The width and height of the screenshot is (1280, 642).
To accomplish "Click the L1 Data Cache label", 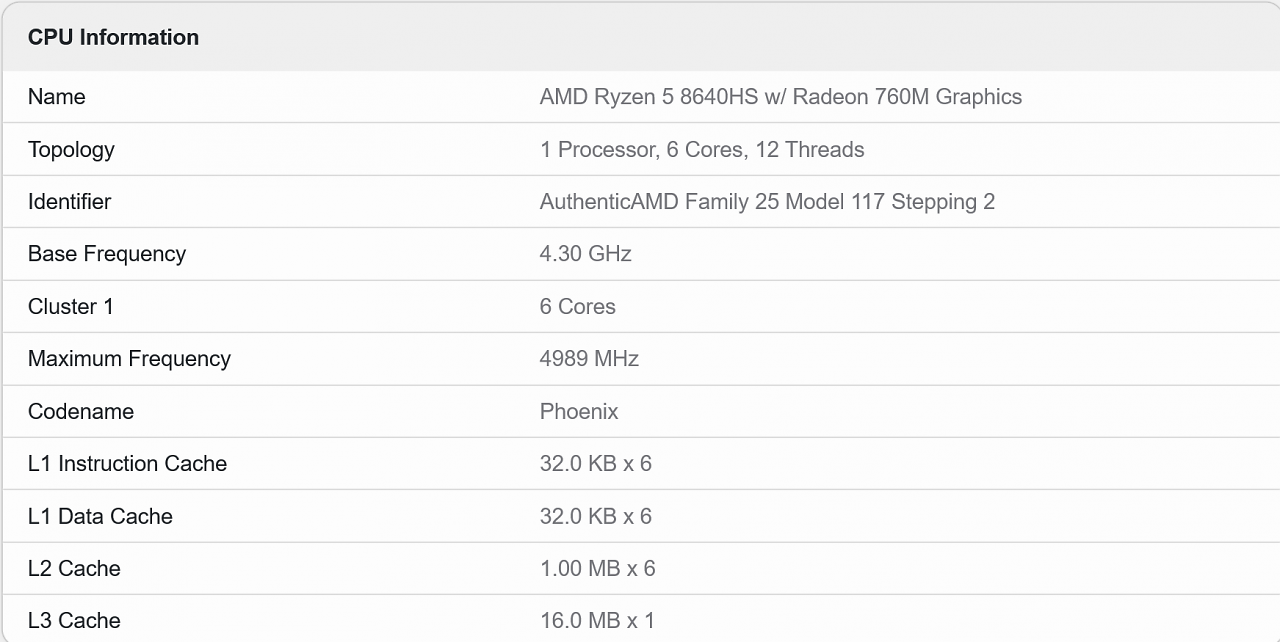I will coord(100,517).
